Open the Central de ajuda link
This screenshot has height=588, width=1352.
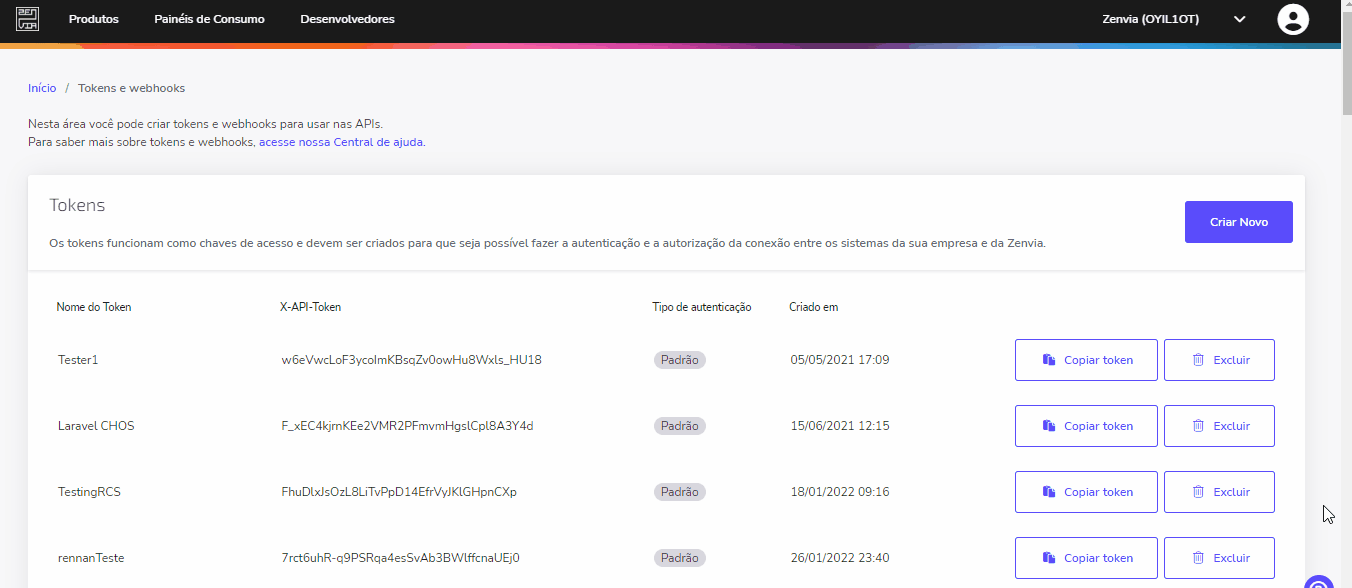pos(341,142)
